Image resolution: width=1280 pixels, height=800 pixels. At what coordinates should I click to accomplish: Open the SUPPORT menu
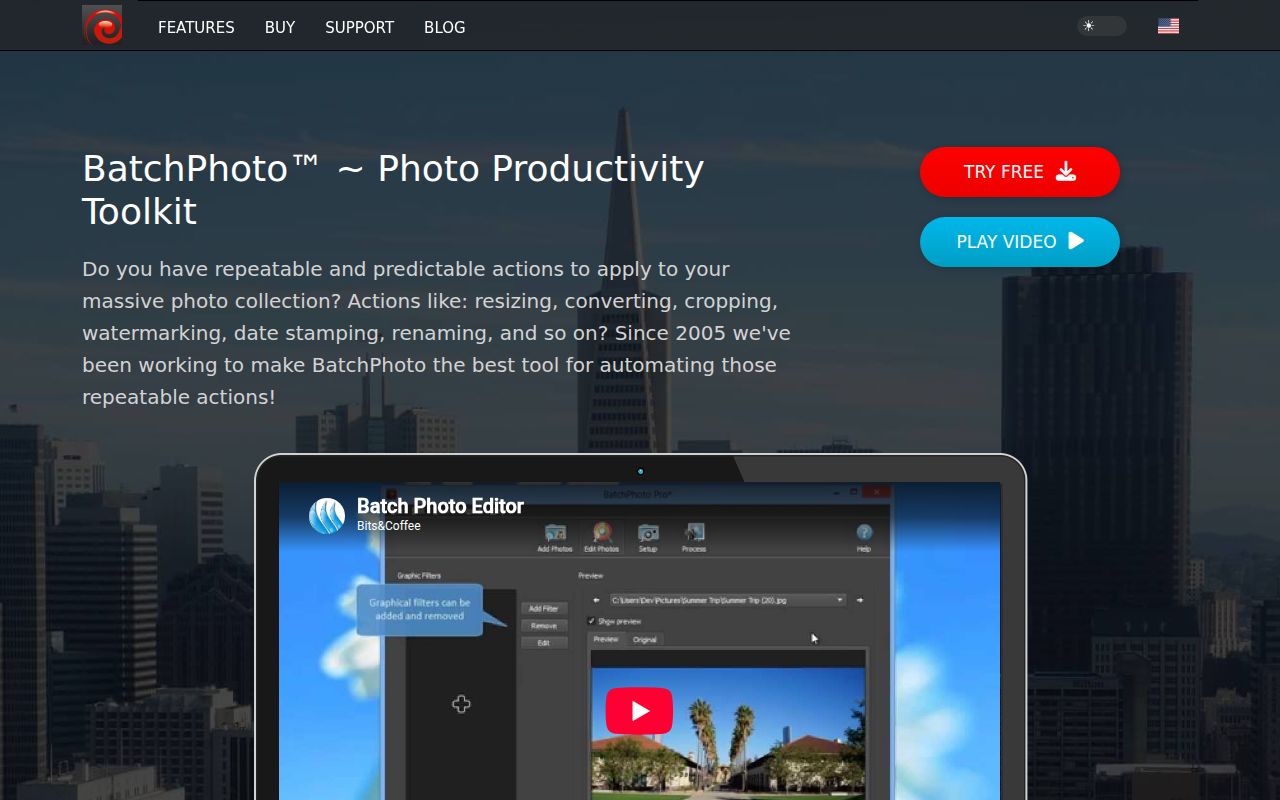(359, 27)
